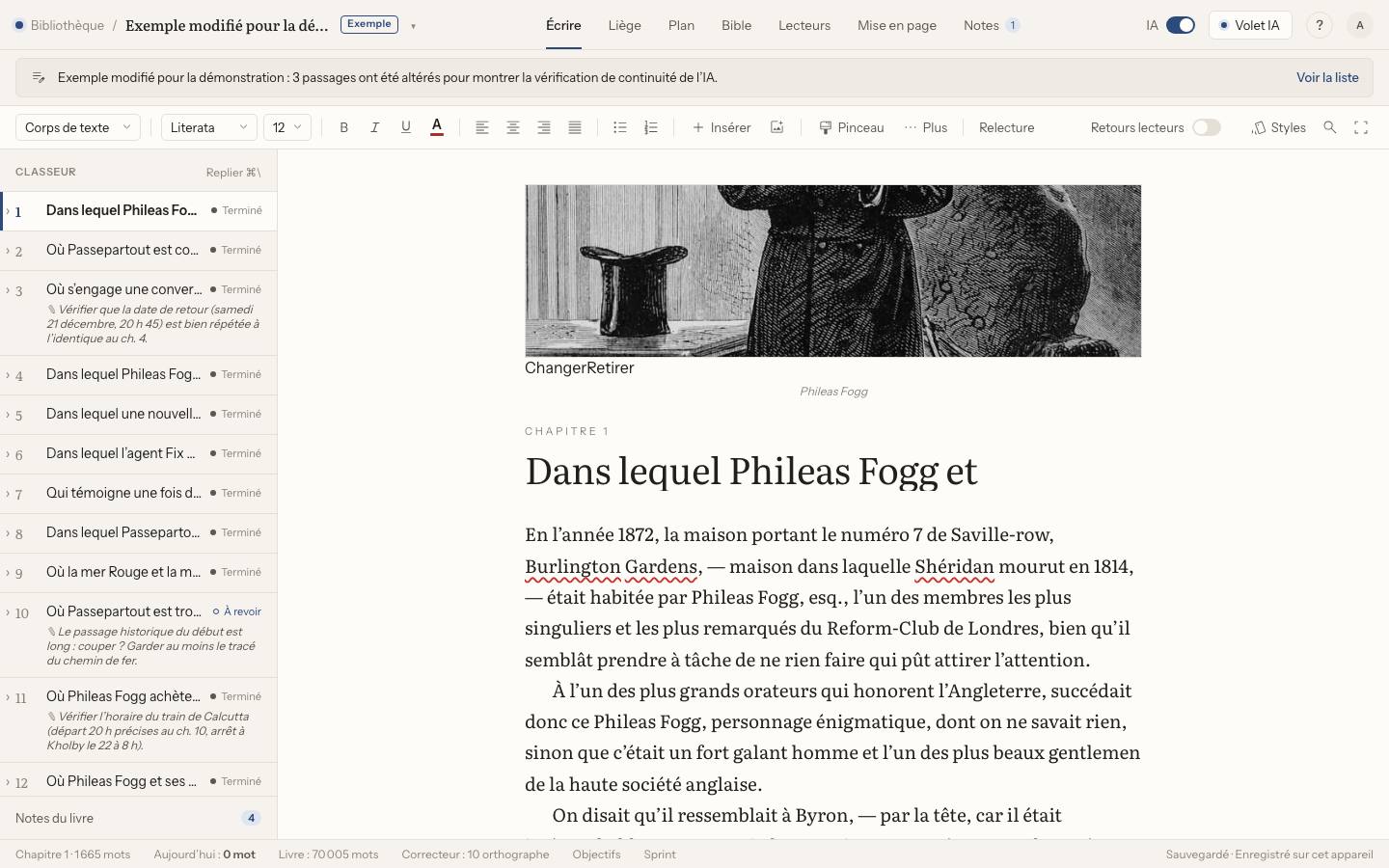
Task: Open the Bible tab
Action: pyautogui.click(x=737, y=25)
